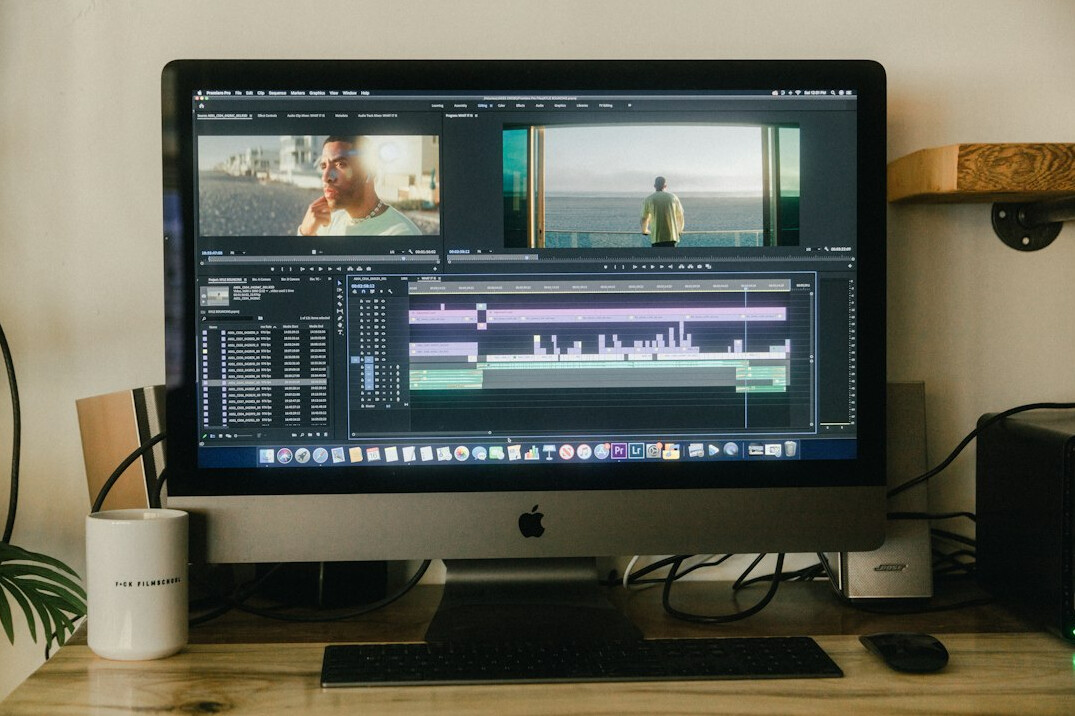Open the File menu

(239, 93)
